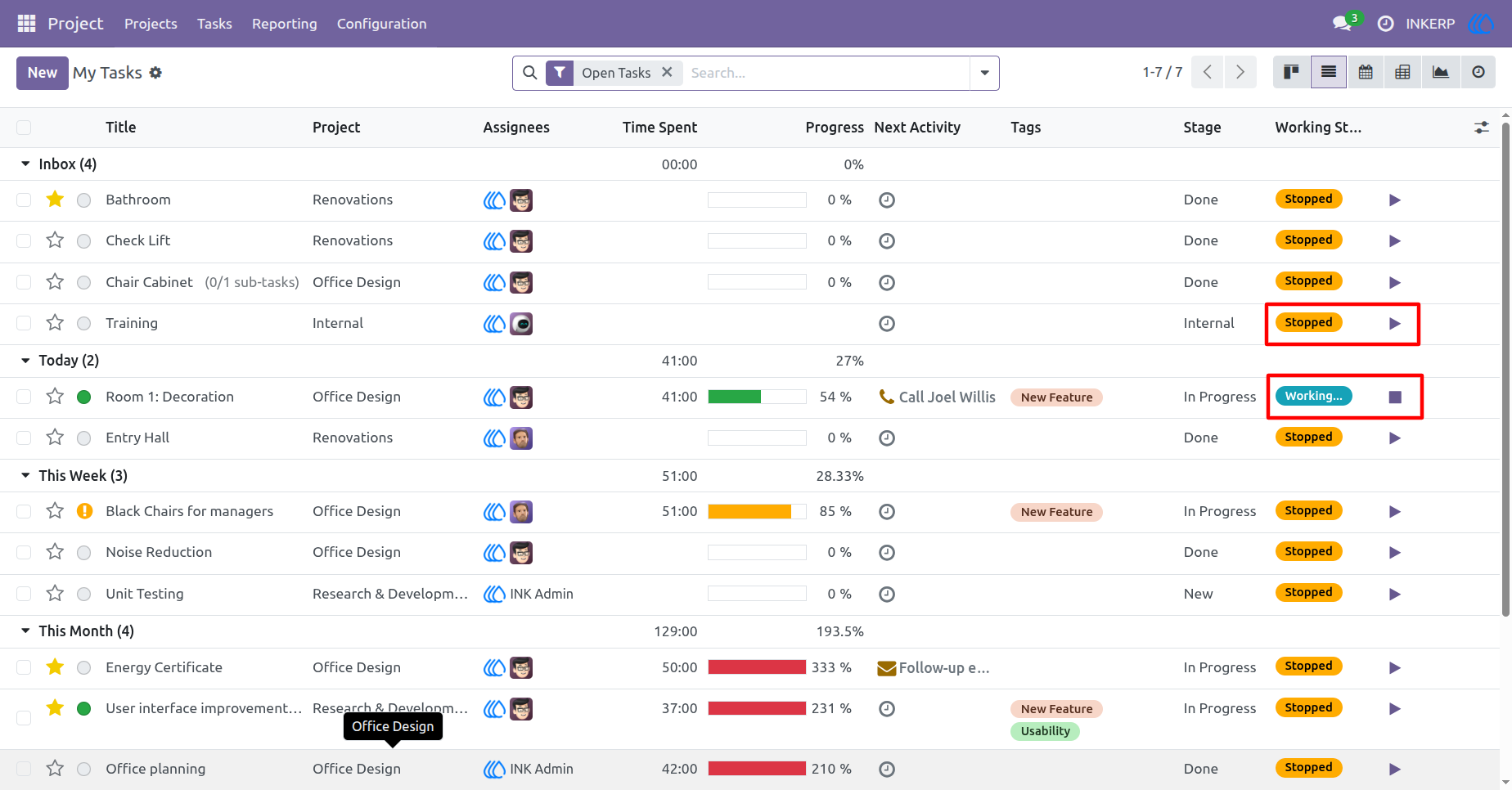Click the Working... status badge
The image size is (1512, 790).
coord(1313,396)
